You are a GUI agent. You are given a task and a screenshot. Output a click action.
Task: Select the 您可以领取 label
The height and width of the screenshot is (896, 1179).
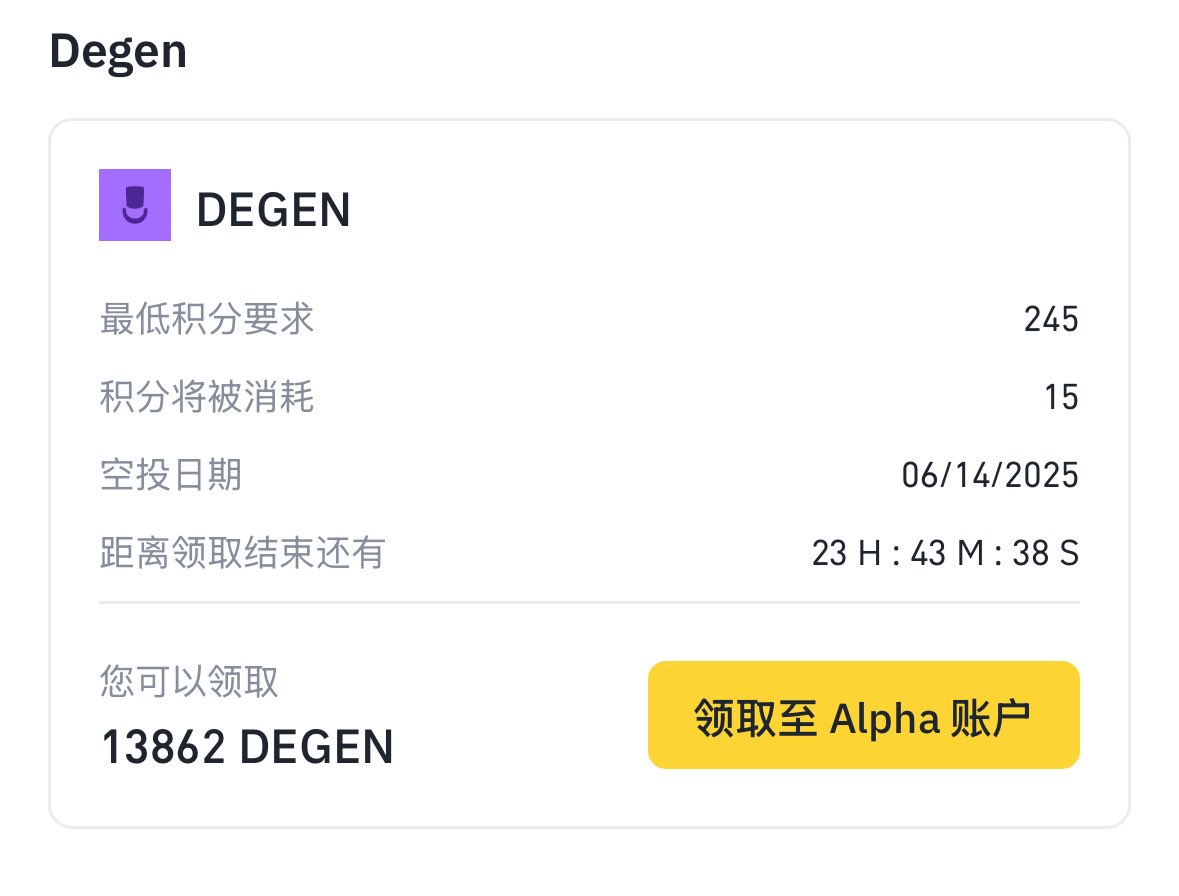tap(189, 682)
